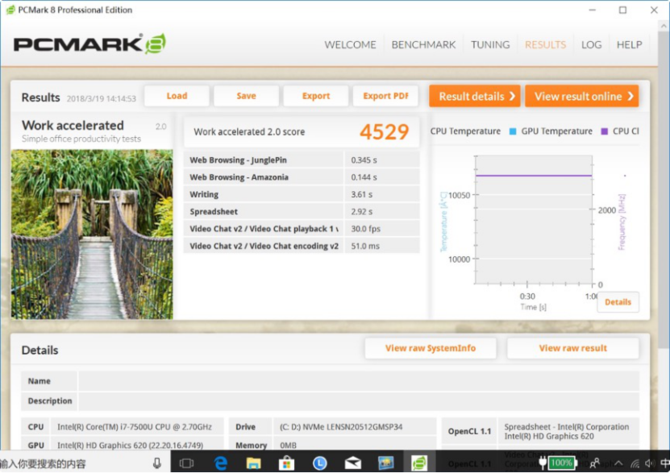670x473 pixels.
Task: Click the volume speaker tray icon
Action: pyautogui.click(x=650, y=463)
